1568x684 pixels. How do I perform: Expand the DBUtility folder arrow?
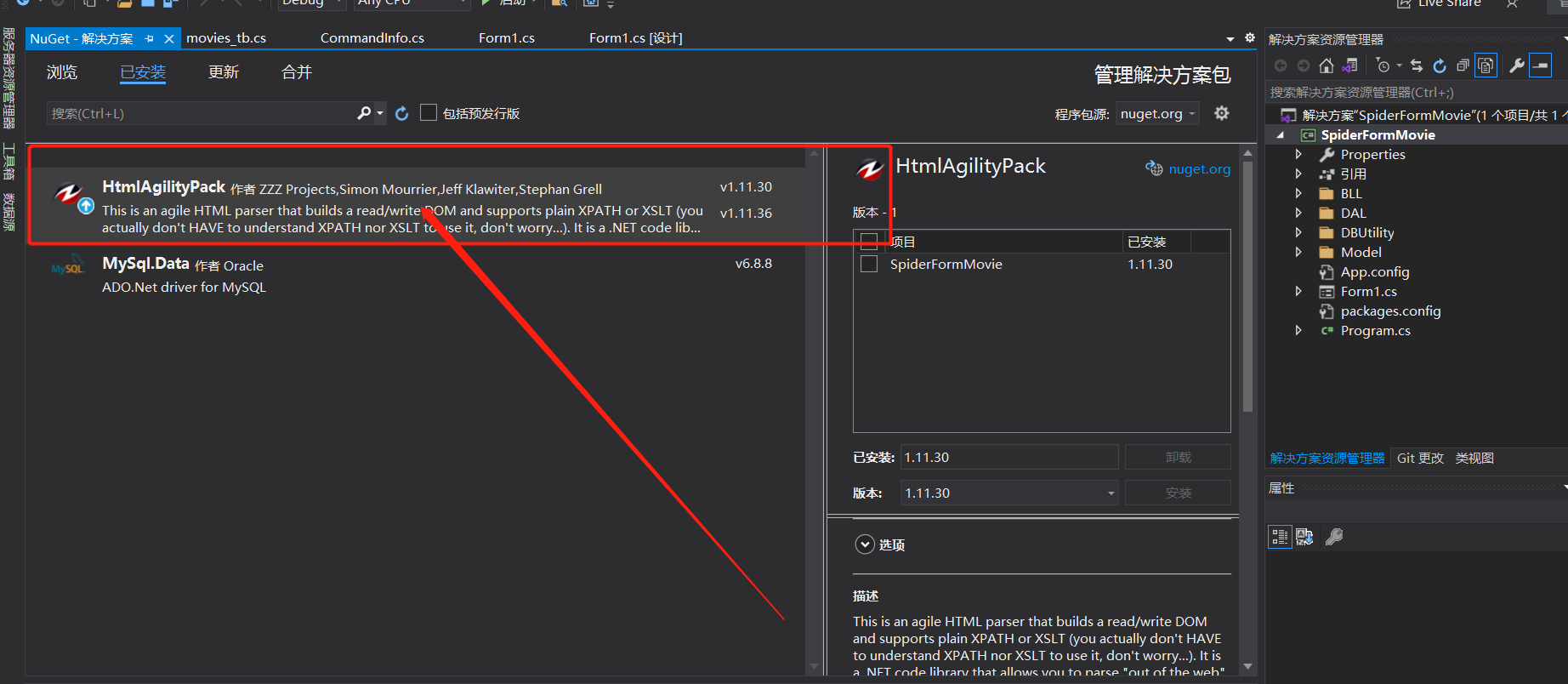click(x=1298, y=232)
